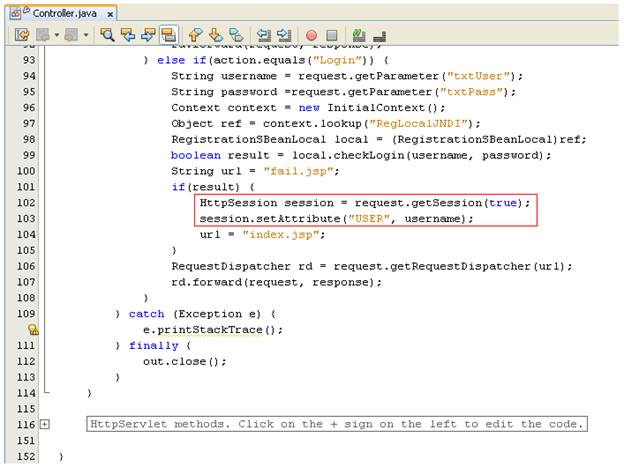Viewport: 624px width, 467px height.
Task: Click 'HttpSession session' declaration text
Action: [267, 203]
